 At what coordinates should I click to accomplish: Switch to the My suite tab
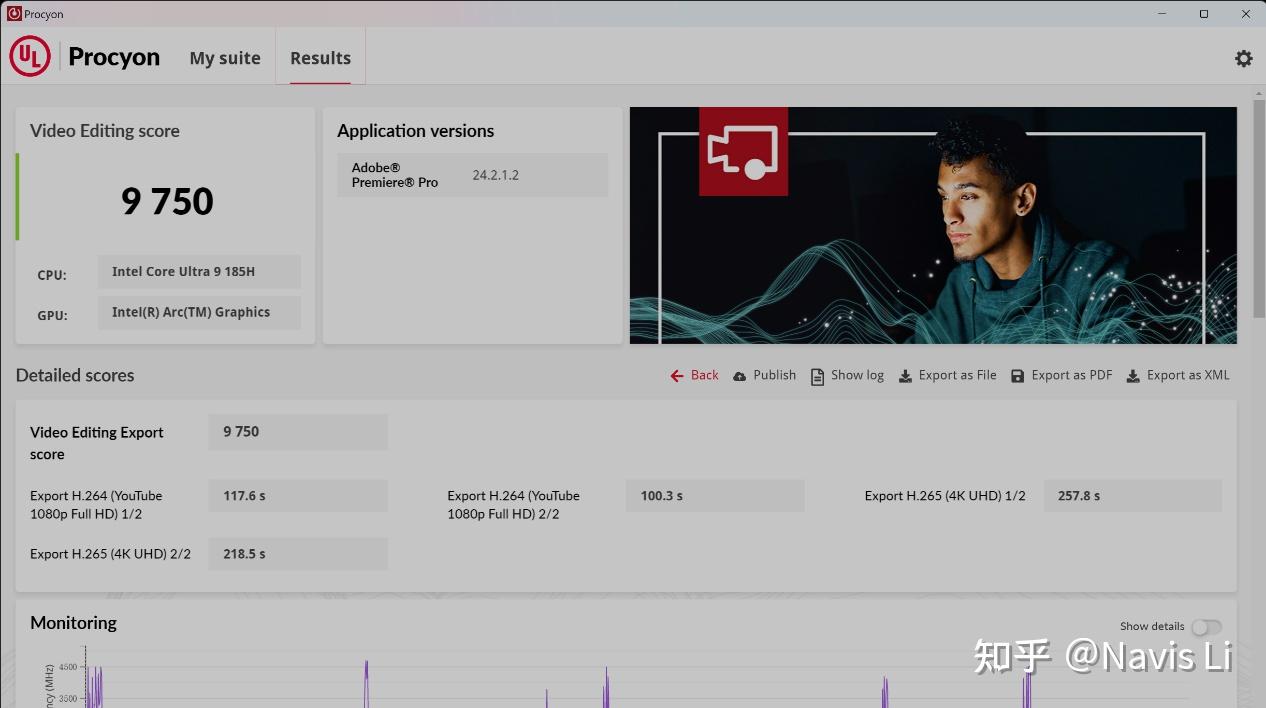pos(225,58)
